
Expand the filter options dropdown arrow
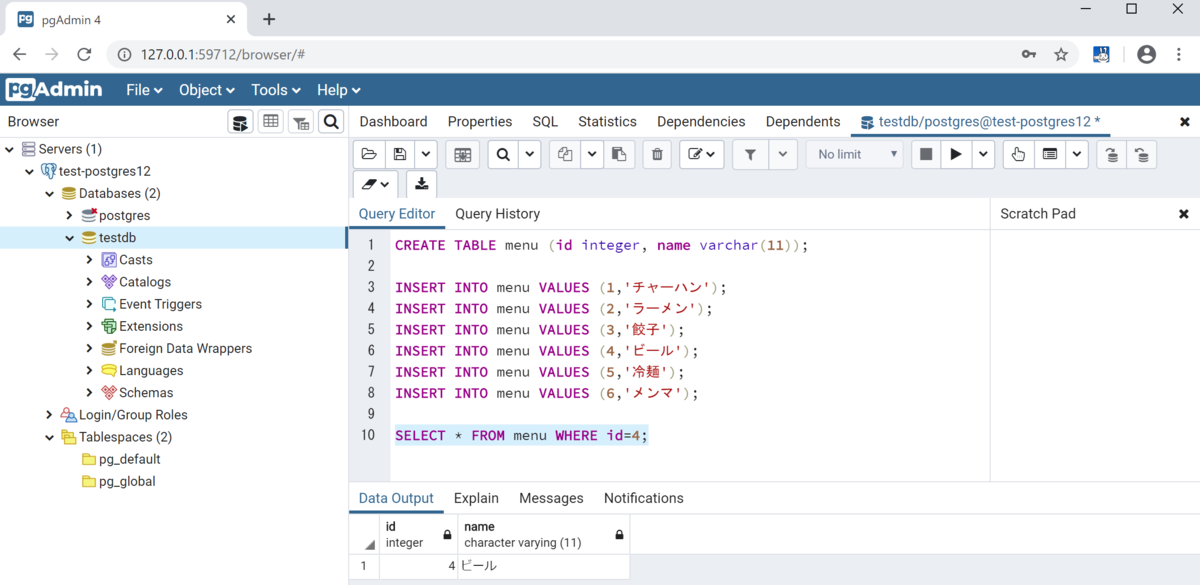pos(782,154)
